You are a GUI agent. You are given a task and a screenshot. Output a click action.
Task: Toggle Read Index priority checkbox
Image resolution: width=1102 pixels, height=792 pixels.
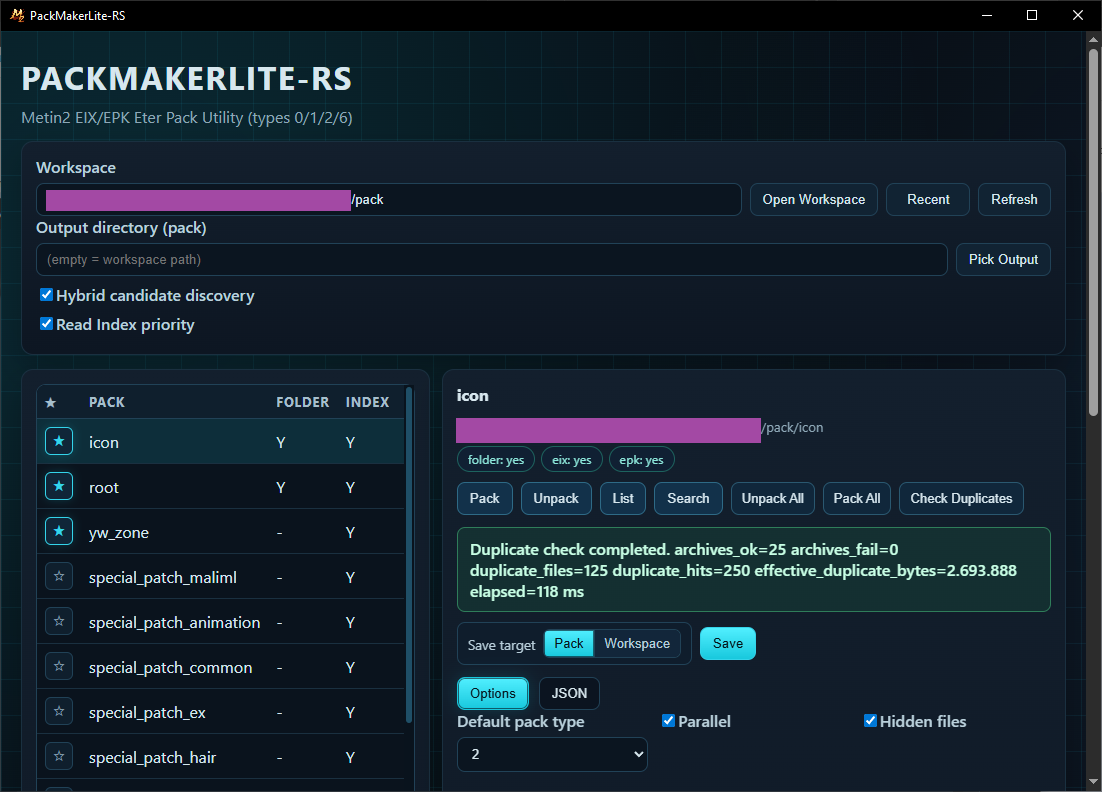tap(46, 324)
